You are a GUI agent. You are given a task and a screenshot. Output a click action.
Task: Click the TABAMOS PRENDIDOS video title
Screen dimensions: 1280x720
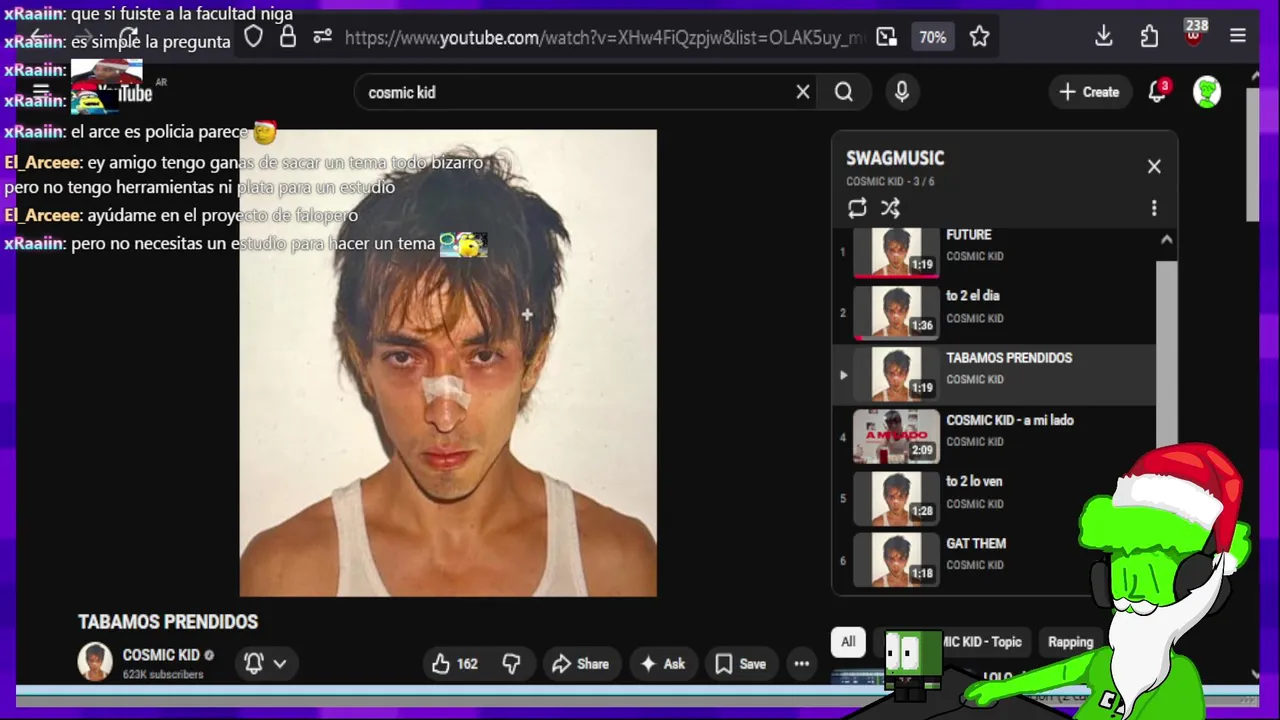[168, 622]
